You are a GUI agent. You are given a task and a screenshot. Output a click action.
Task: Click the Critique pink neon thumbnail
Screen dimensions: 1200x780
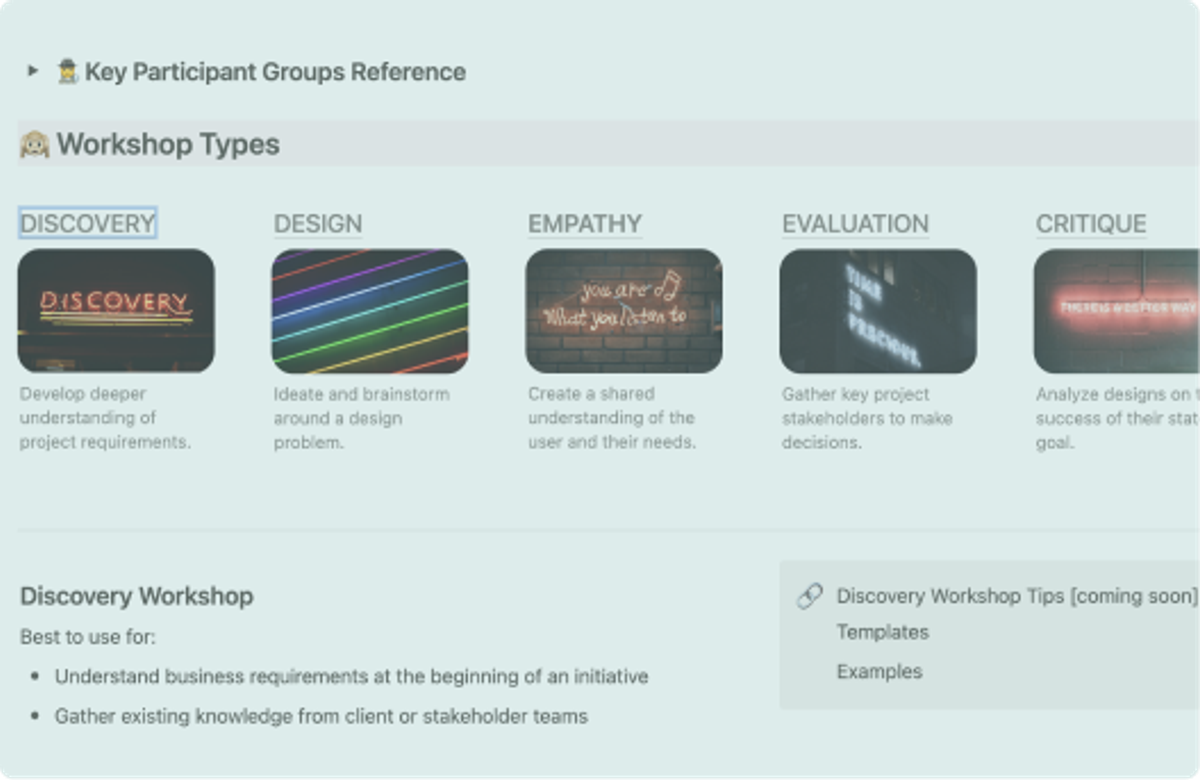[x=1117, y=311]
